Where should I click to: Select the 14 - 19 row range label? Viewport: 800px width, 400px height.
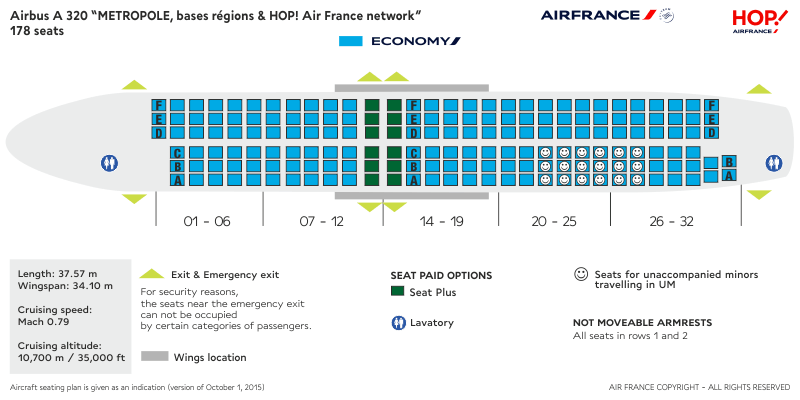(x=441, y=221)
